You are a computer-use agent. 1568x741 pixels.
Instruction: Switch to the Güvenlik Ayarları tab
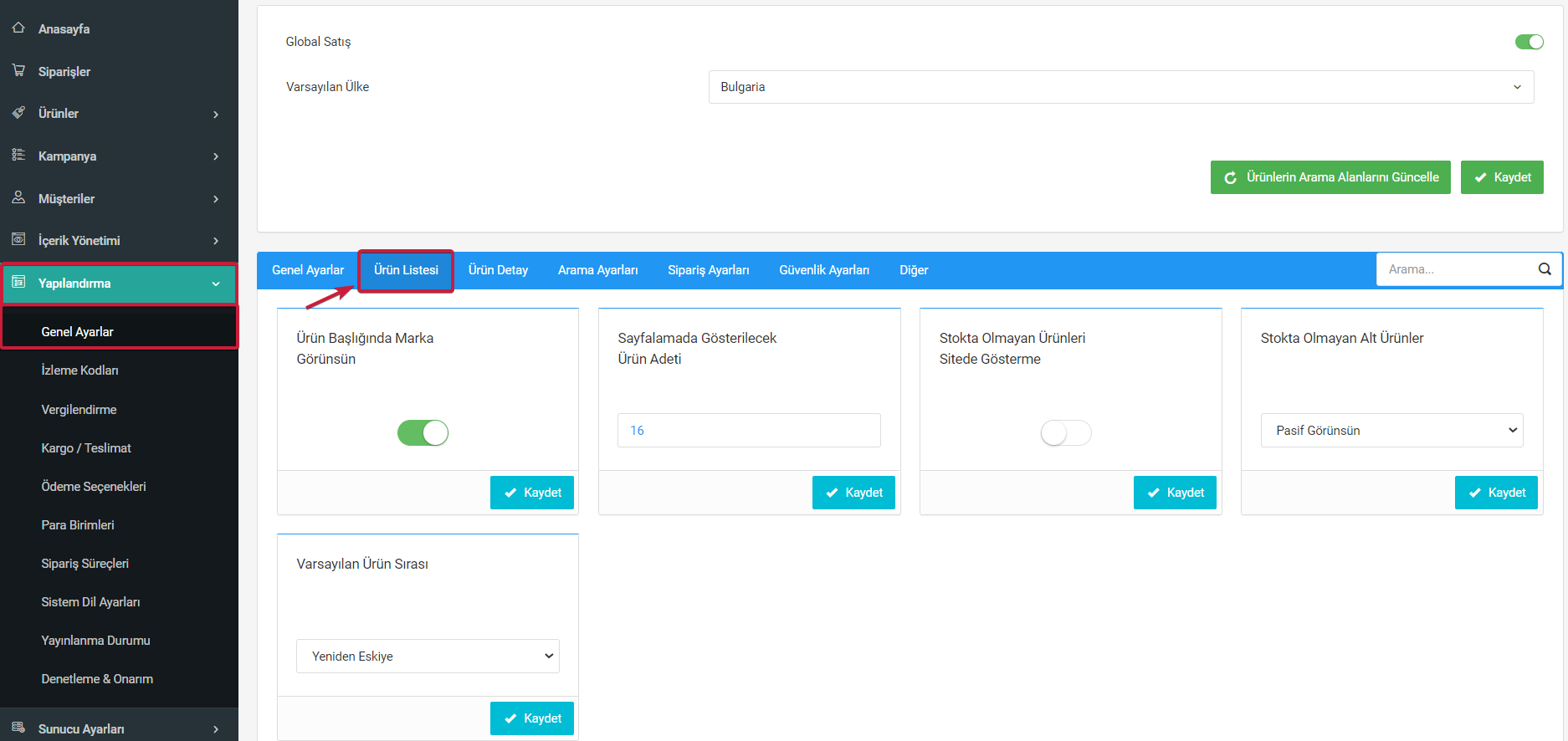pos(824,270)
